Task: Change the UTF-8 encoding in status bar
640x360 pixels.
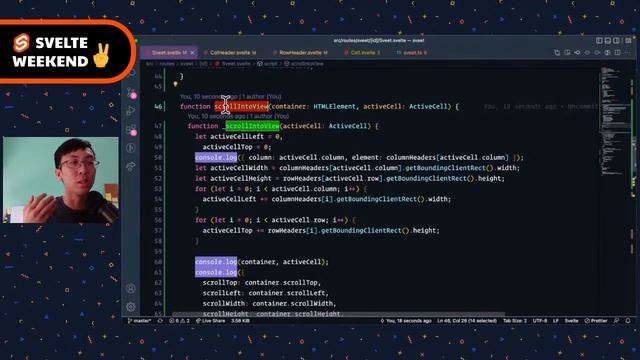Action: [540, 321]
